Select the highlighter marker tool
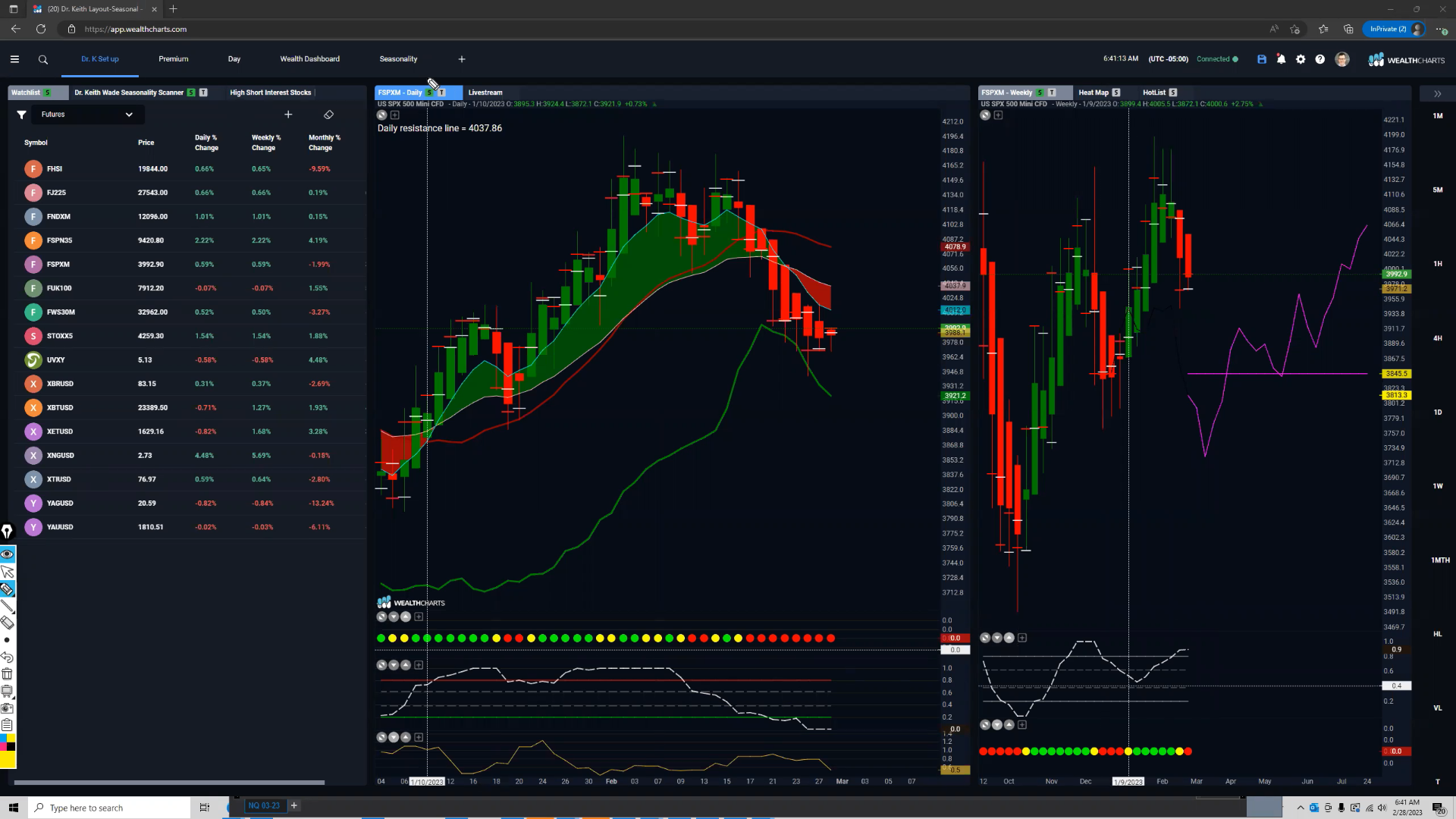The height and width of the screenshot is (819, 1456). pyautogui.click(x=8, y=589)
